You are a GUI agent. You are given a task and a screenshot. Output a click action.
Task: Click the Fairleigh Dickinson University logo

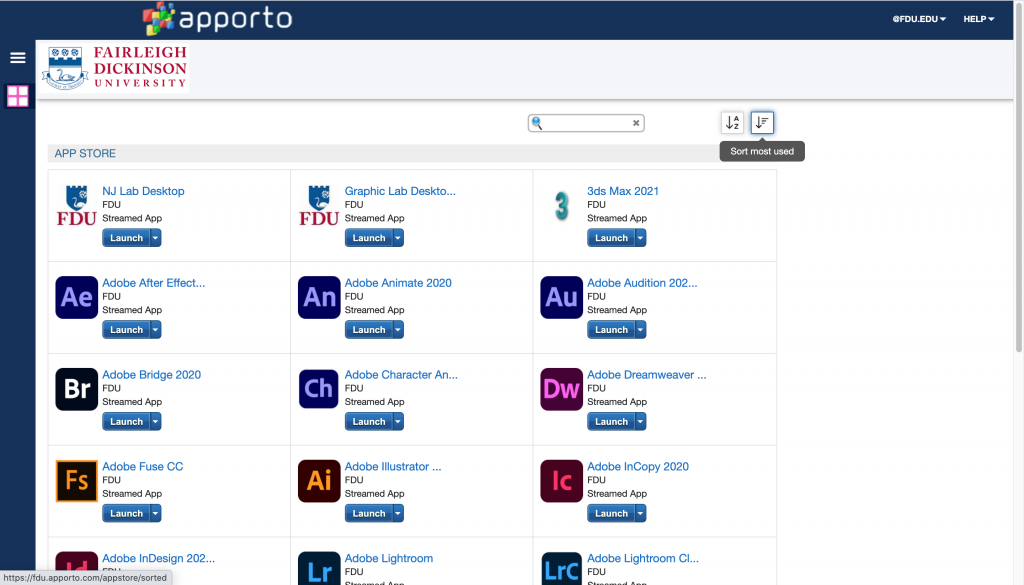[x=115, y=67]
